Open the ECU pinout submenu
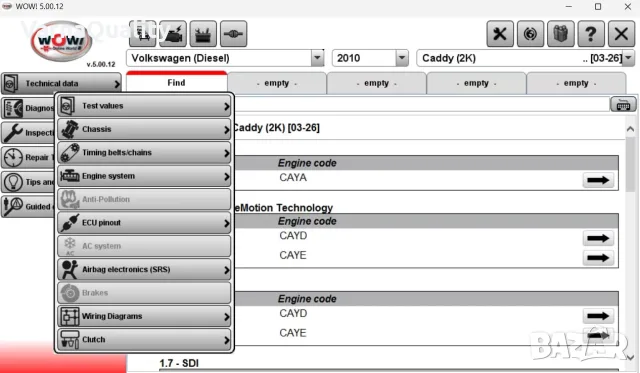 pyautogui.click(x=144, y=223)
